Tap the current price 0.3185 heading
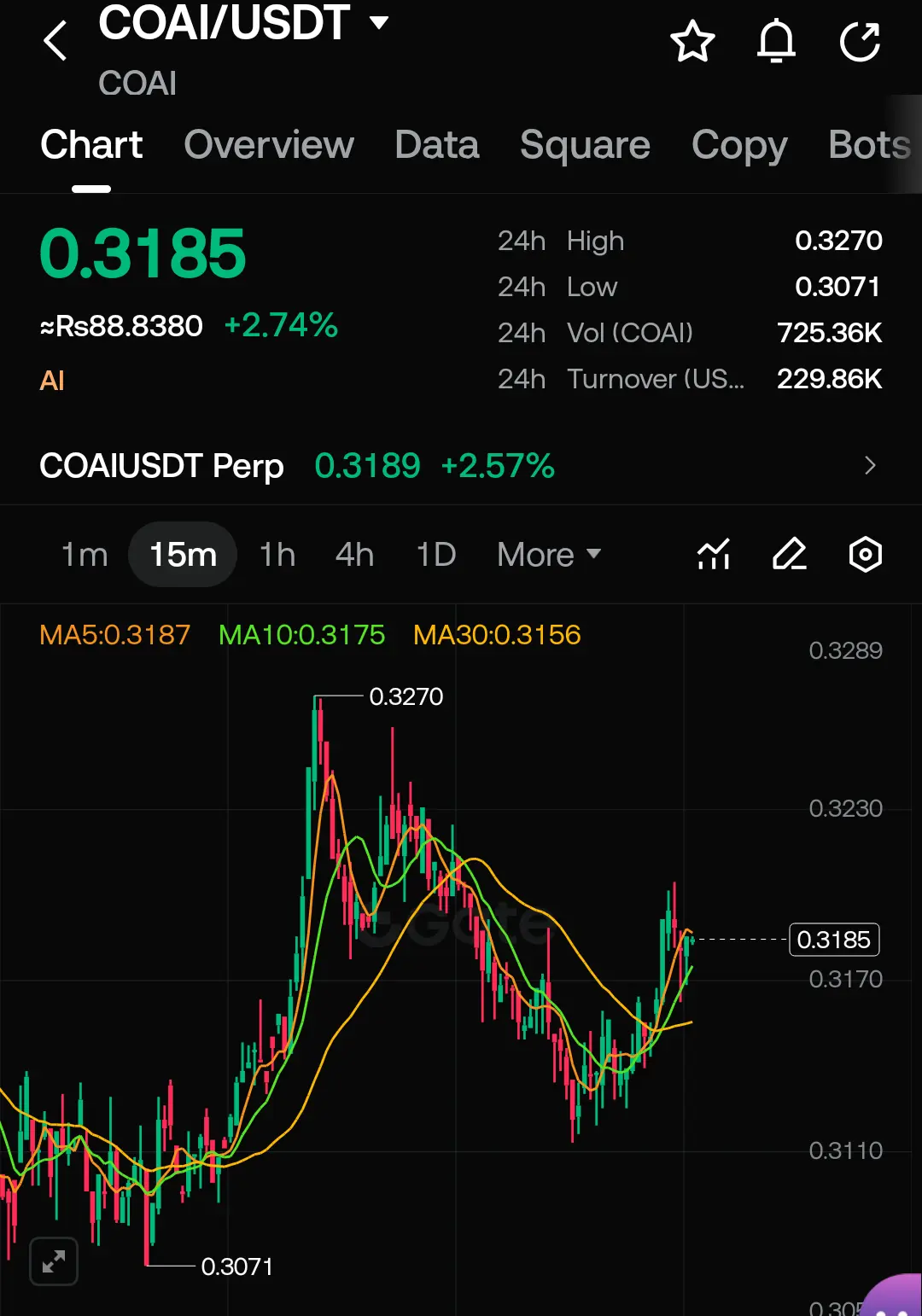The width and height of the screenshot is (922, 1316). 143,253
